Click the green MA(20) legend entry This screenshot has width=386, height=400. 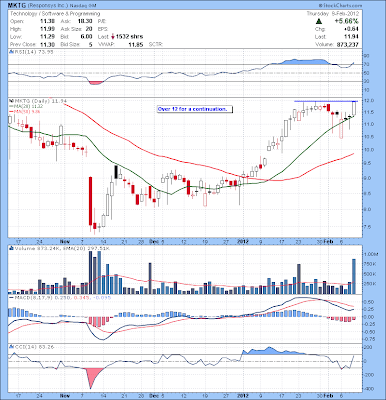[25, 106]
